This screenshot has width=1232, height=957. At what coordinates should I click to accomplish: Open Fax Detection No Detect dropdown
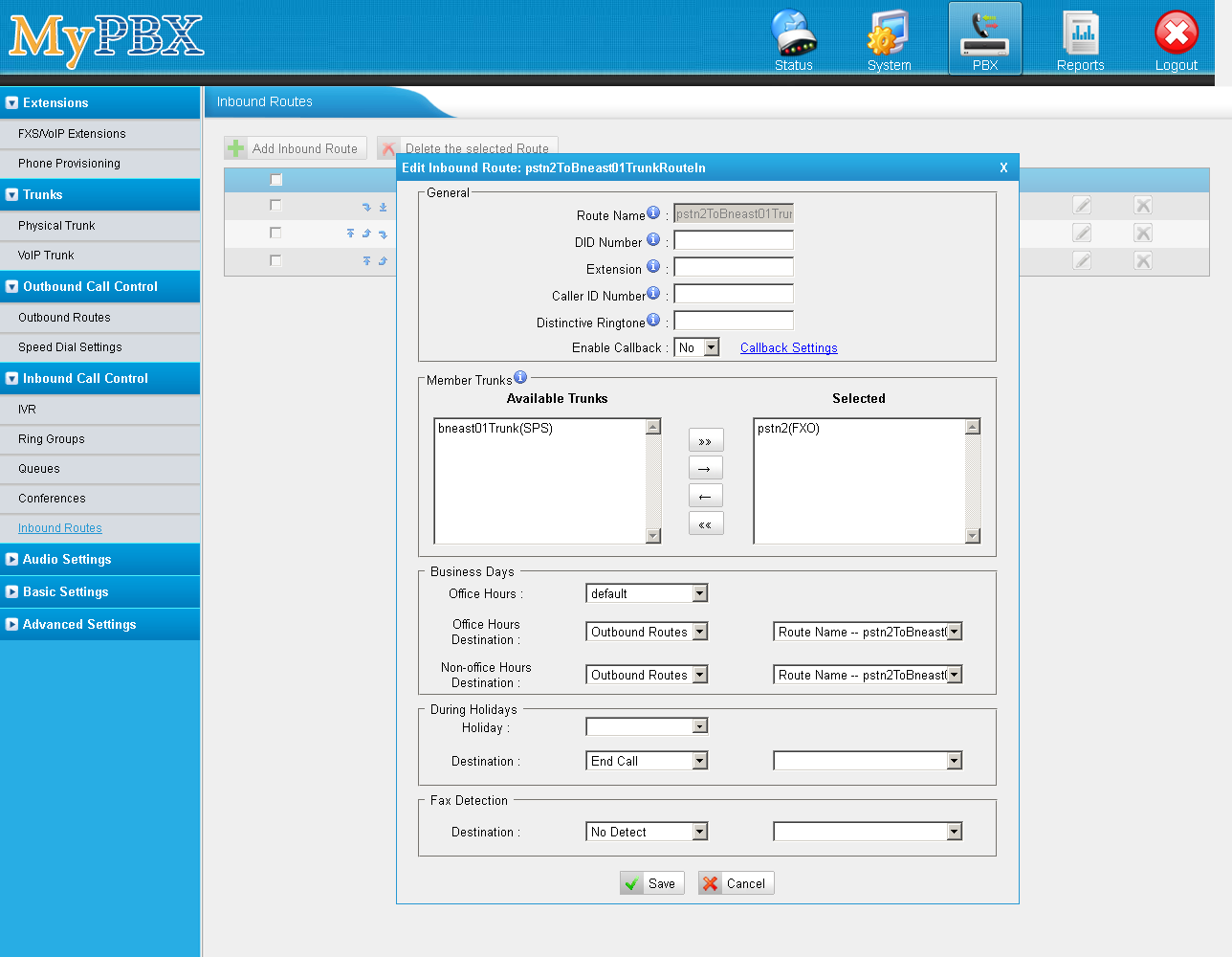click(x=647, y=832)
